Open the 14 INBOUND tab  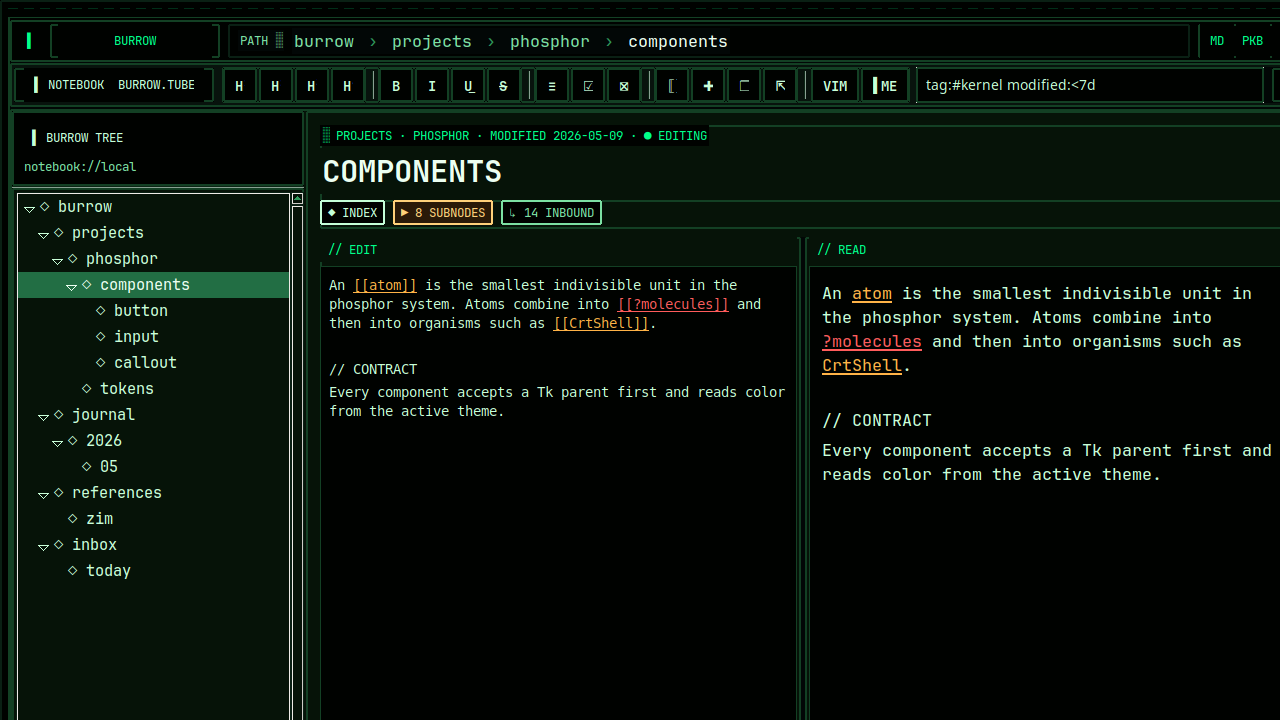tap(551, 213)
